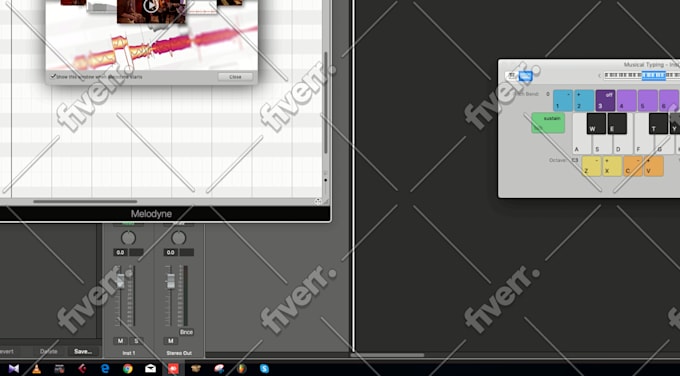This screenshot has height=376, width=680.
Task: Mute the Inst 1 channel
Action: coord(120,341)
